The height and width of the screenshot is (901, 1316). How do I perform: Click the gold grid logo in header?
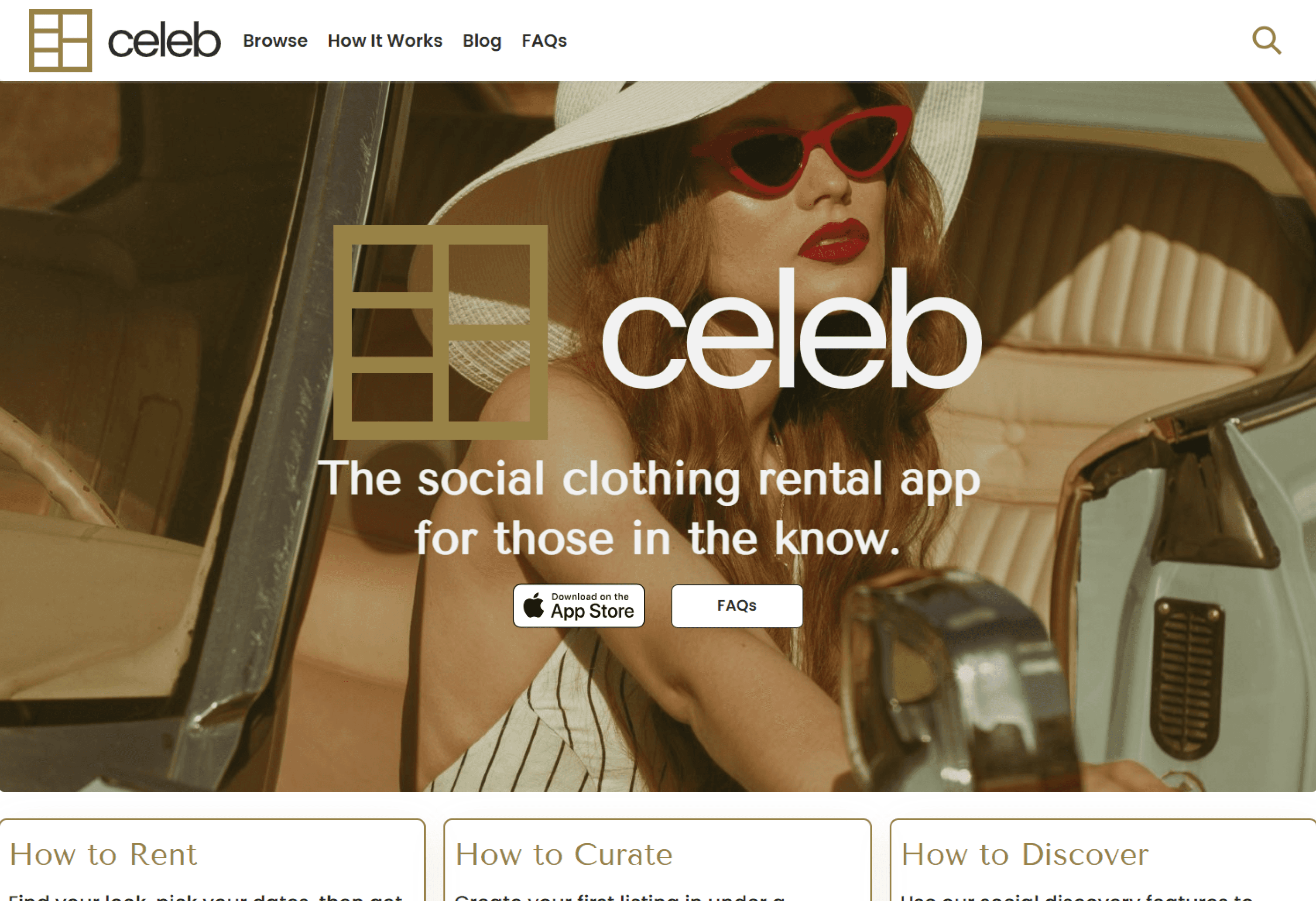[x=61, y=40]
